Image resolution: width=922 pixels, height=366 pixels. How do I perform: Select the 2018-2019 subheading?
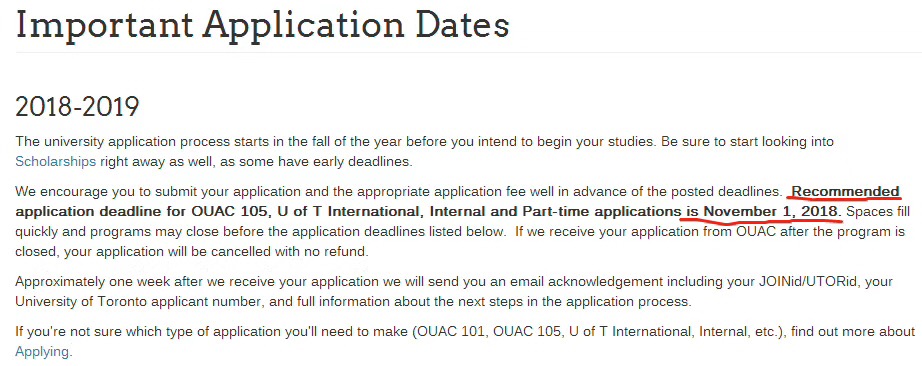[x=77, y=108]
